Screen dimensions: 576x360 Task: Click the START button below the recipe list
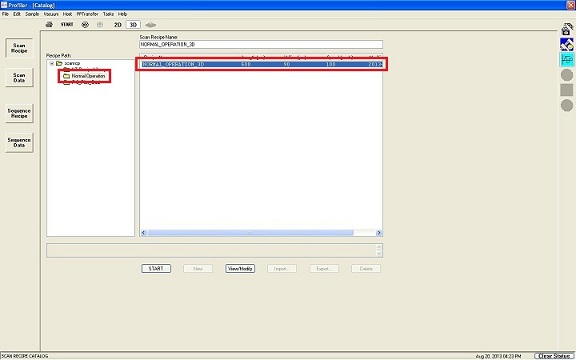point(156,269)
